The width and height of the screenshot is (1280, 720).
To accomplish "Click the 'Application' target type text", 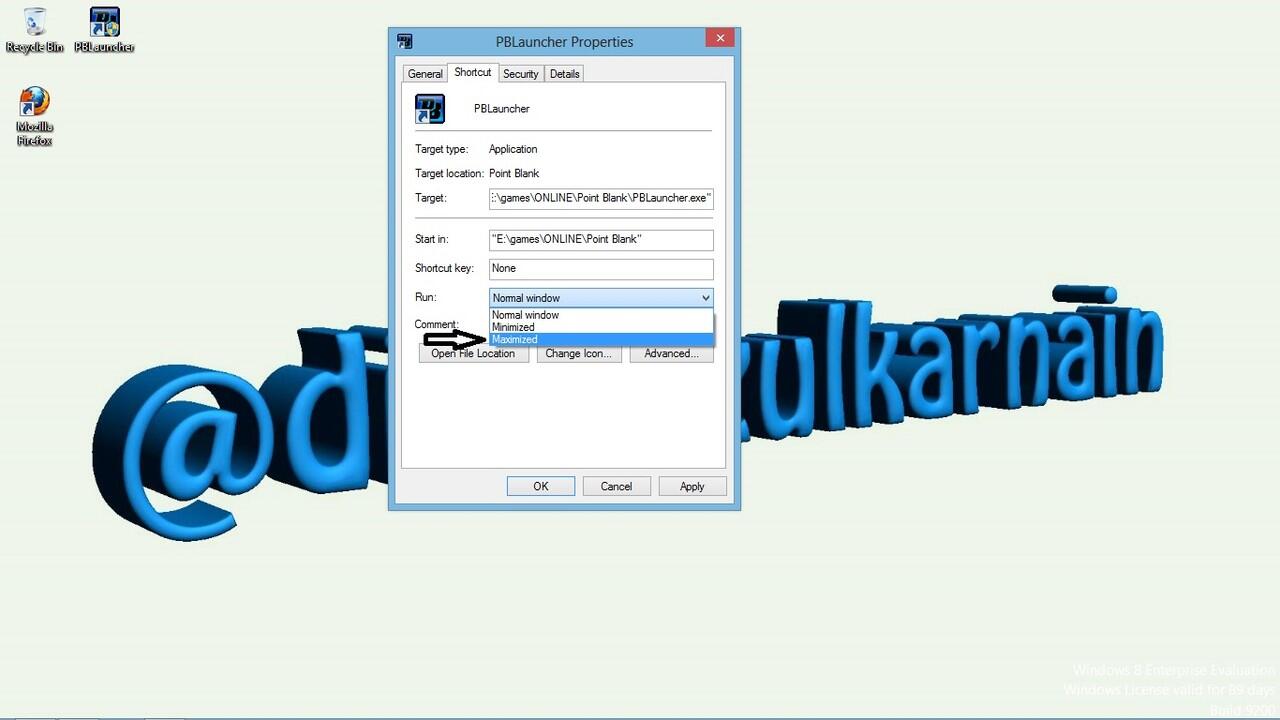I will 513,149.
